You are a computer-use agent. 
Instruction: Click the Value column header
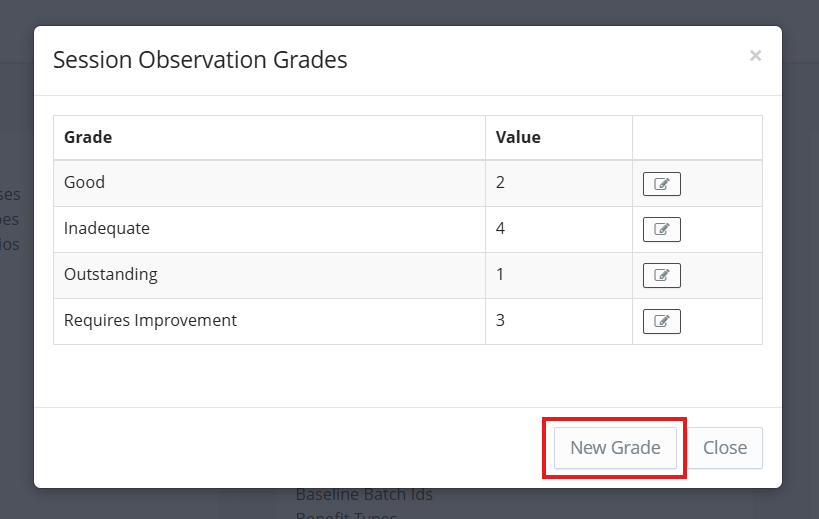[x=518, y=137]
